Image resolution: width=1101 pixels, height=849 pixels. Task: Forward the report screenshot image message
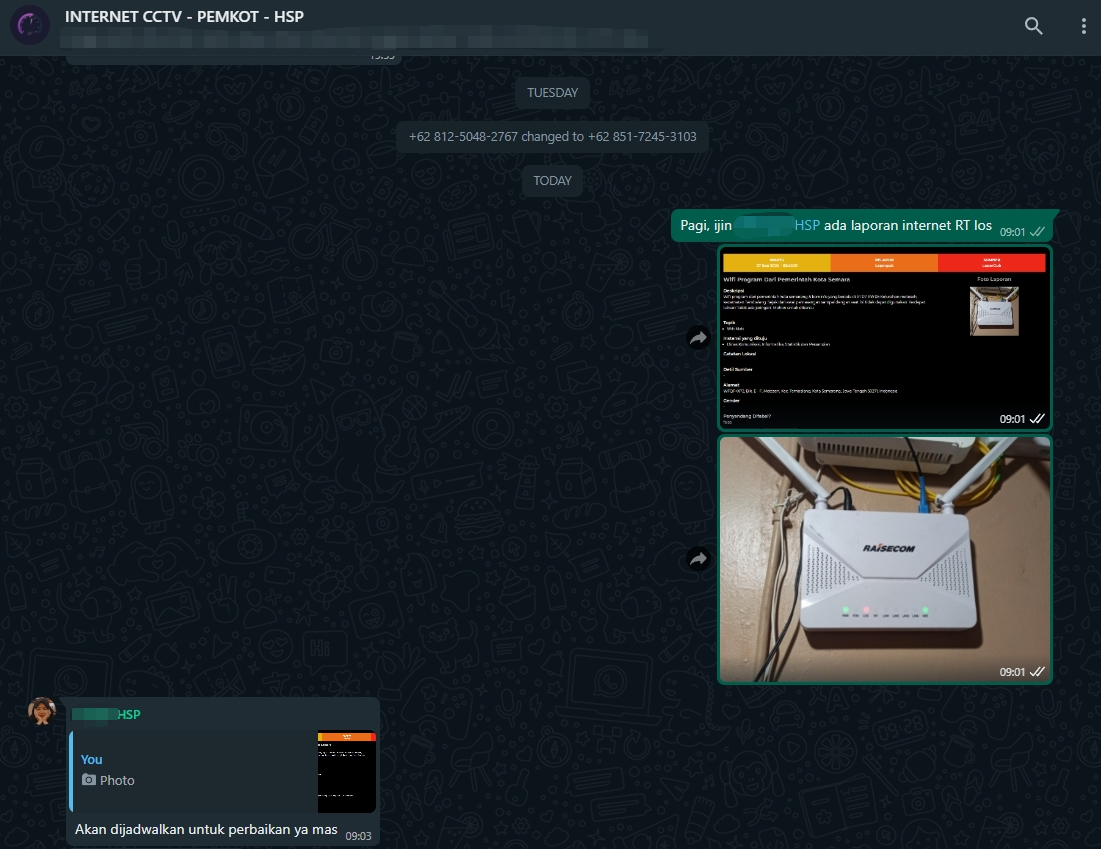point(698,338)
